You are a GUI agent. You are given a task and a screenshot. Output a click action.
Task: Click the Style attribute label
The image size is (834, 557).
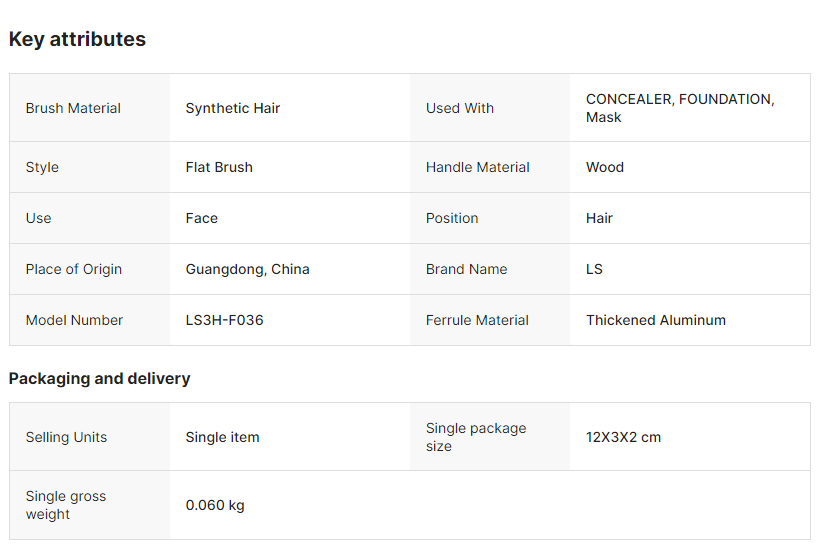coord(42,167)
